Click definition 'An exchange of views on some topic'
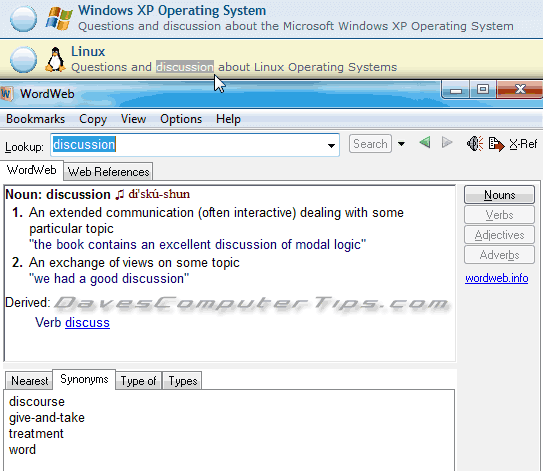 click(x=134, y=263)
